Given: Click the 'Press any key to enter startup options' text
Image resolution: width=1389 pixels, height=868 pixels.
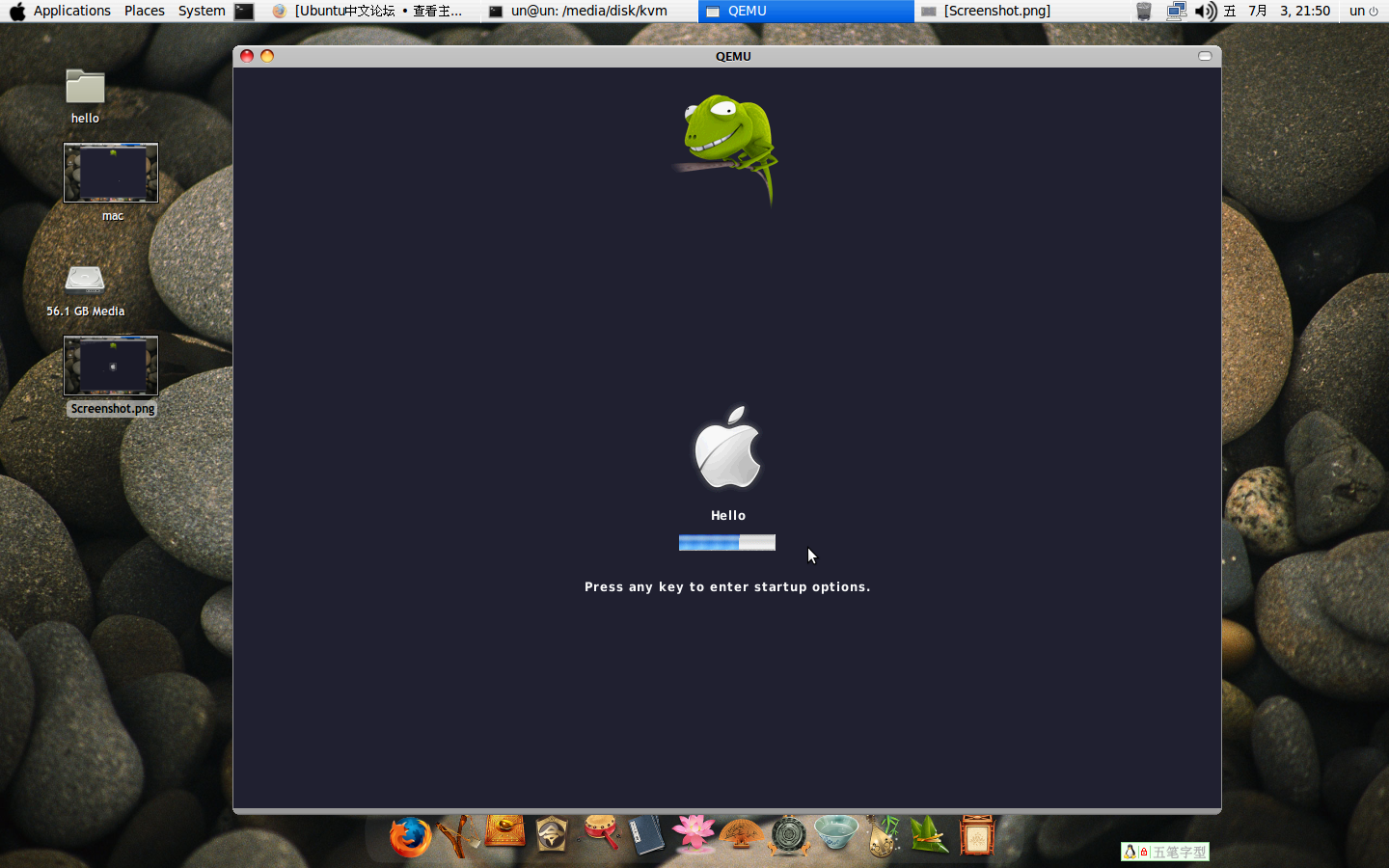Looking at the screenshot, I should [727, 586].
